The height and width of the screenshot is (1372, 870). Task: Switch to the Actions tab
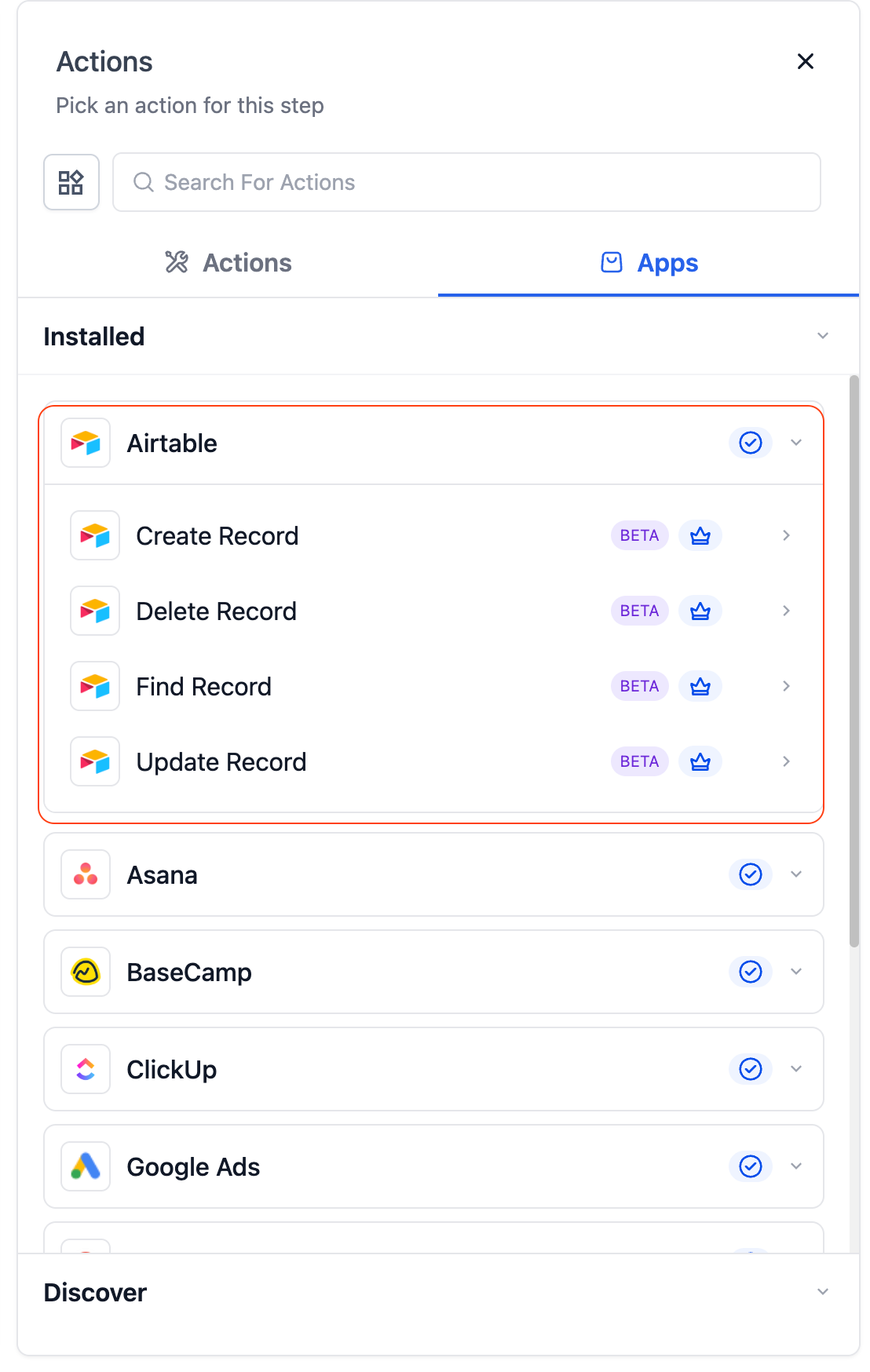(228, 263)
